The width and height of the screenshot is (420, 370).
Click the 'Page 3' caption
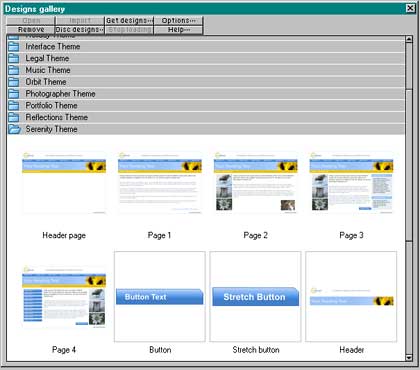pyautogui.click(x=351, y=235)
